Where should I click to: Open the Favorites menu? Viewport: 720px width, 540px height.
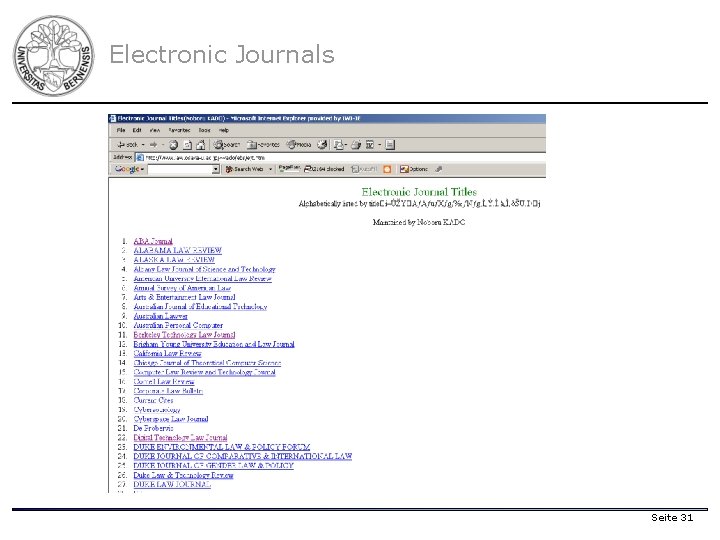[179, 130]
